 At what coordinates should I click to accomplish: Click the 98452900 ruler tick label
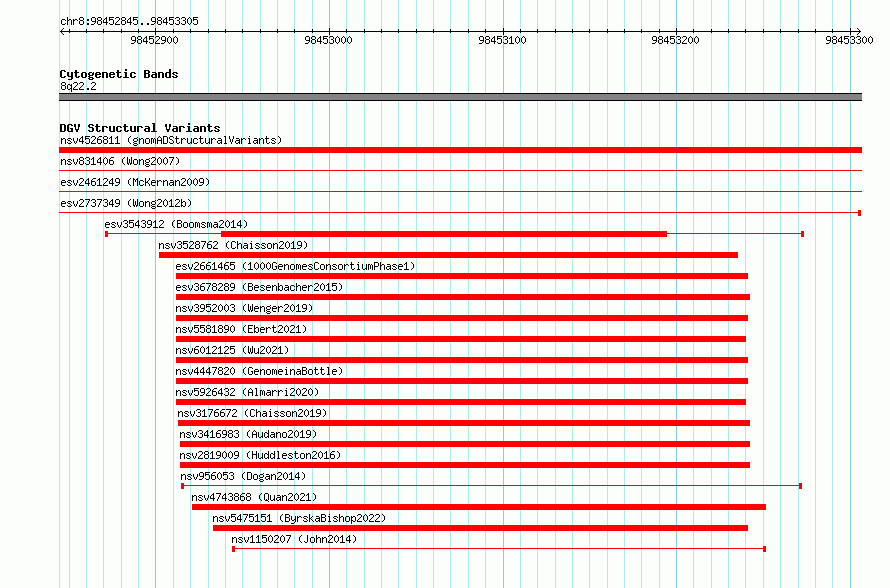tap(154, 40)
